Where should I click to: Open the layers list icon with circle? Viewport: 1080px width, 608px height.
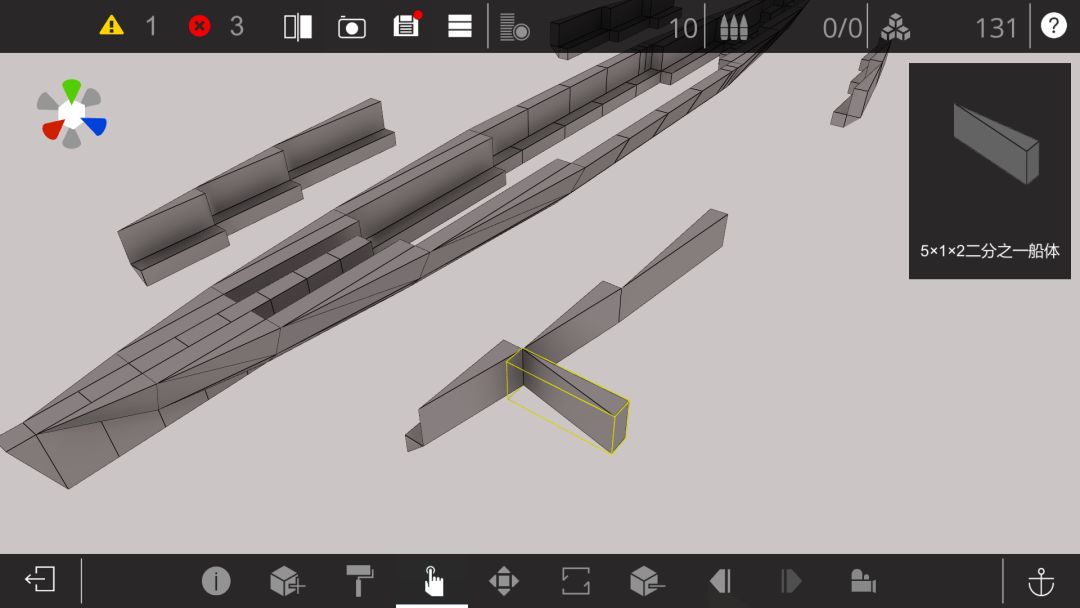pos(515,27)
